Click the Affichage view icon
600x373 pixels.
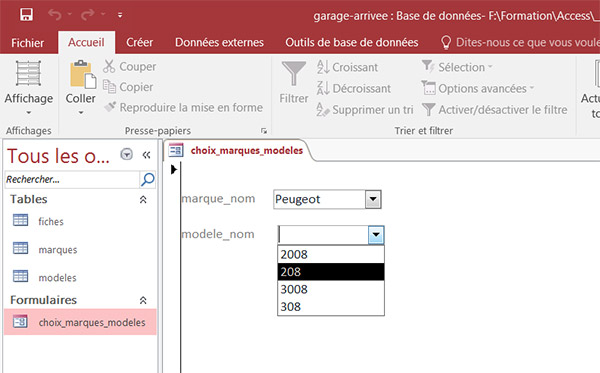[x=28, y=73]
